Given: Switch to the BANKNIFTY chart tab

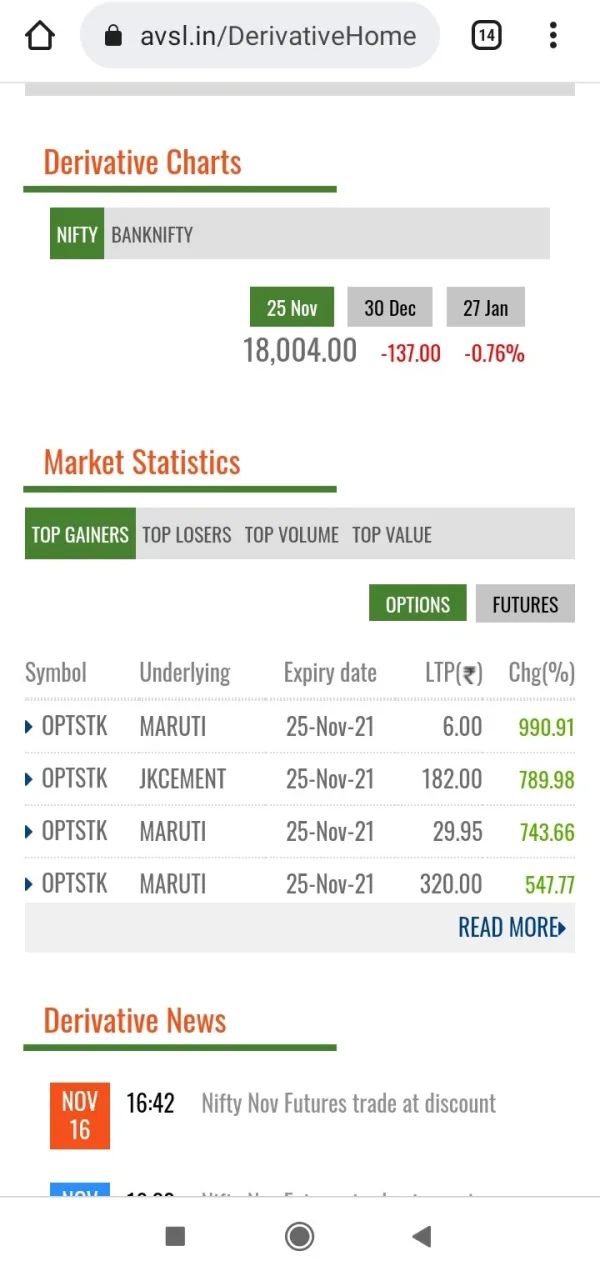Looking at the screenshot, I should click(152, 235).
